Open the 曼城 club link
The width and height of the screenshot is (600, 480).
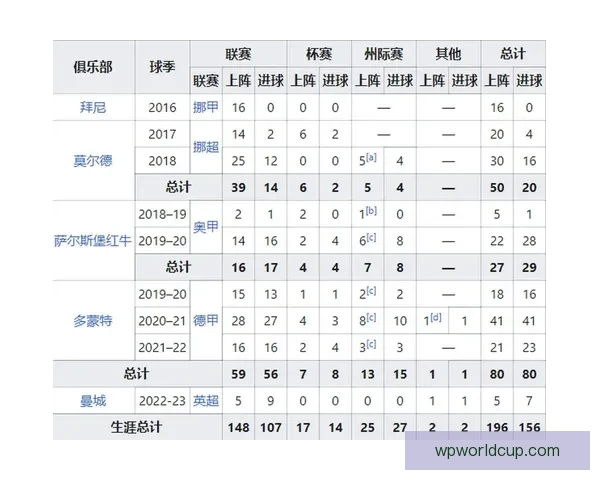pyautogui.click(x=93, y=401)
